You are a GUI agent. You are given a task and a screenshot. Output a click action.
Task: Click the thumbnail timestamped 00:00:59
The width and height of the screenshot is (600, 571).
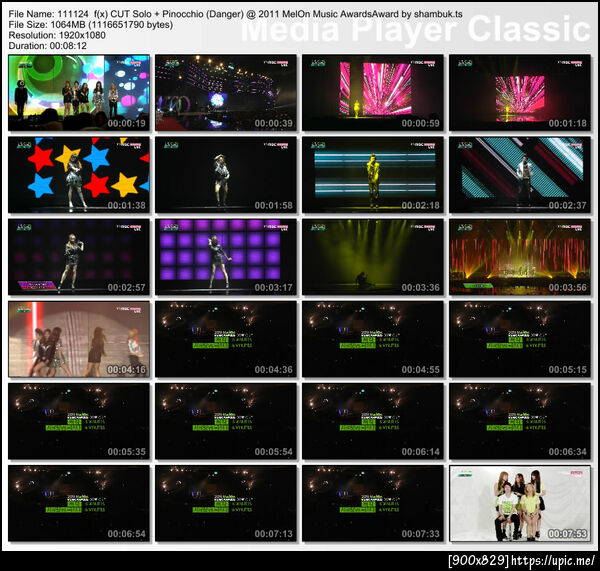(x=373, y=93)
